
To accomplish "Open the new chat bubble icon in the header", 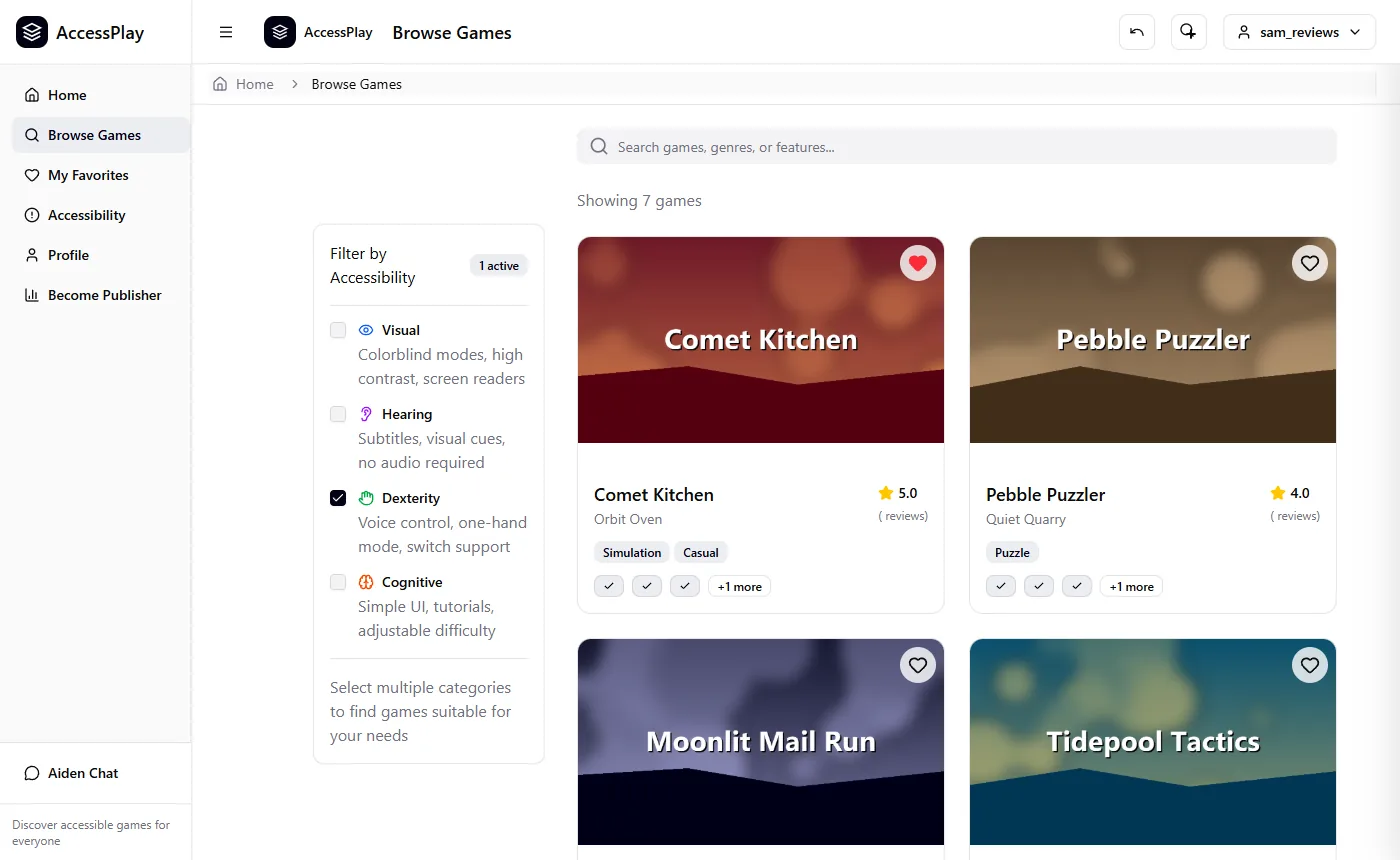I will 1189,32.
